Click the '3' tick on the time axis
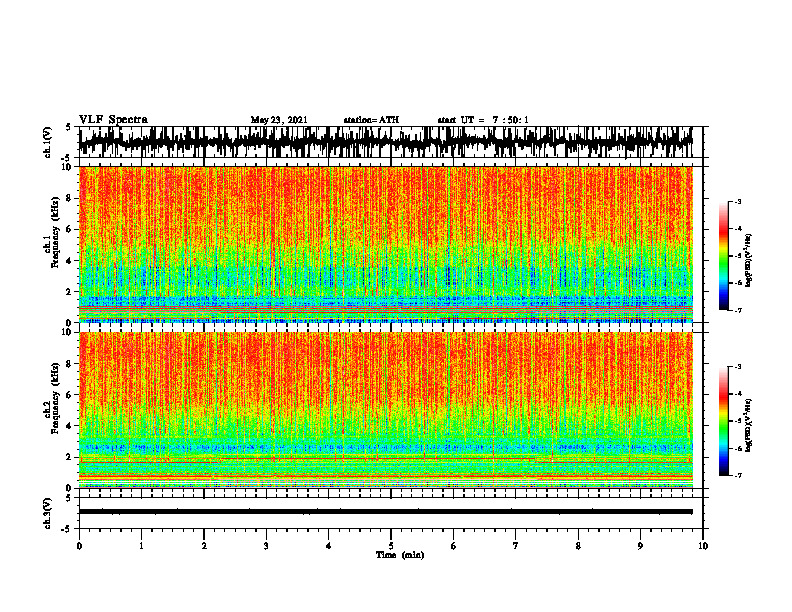This screenshot has width=792, height=612. click(266, 546)
